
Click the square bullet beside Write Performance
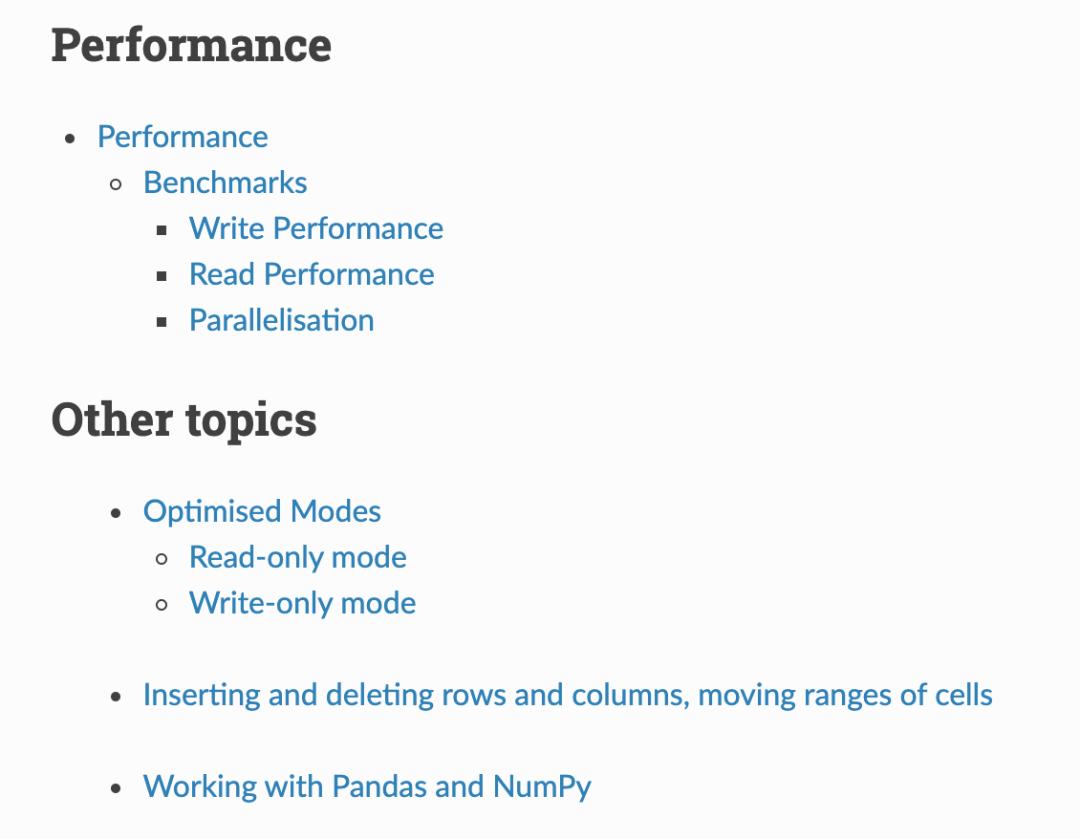tap(162, 230)
